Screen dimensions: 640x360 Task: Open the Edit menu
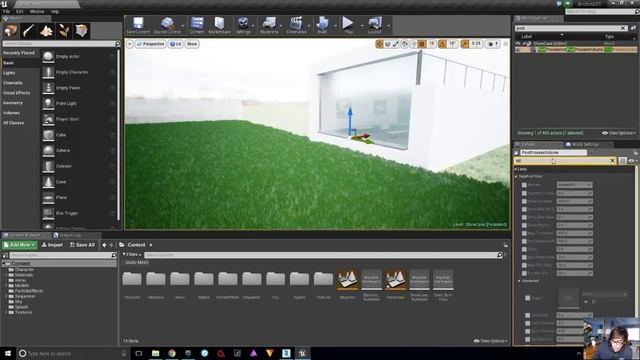[x=19, y=11]
